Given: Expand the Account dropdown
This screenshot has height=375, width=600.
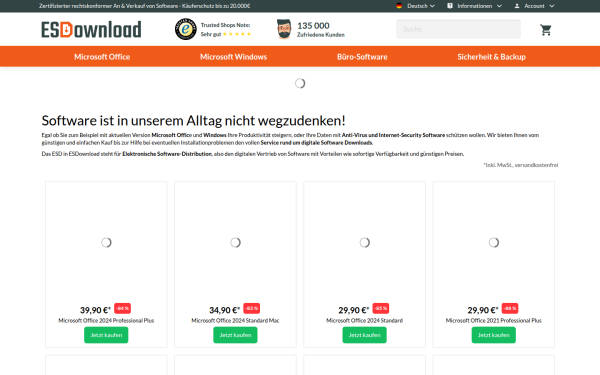Looking at the screenshot, I should click(539, 6).
